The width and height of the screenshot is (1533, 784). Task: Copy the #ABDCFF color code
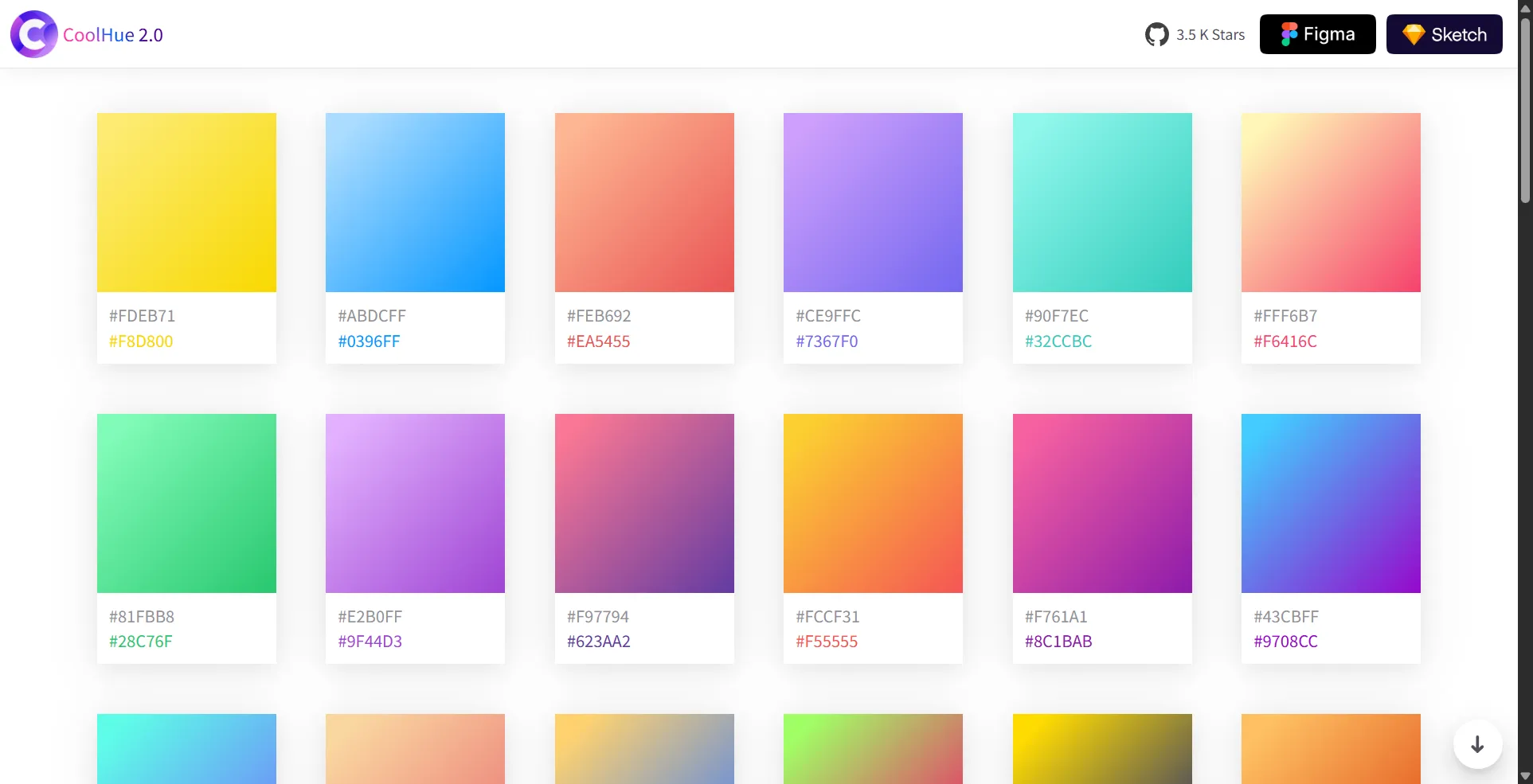(x=372, y=316)
